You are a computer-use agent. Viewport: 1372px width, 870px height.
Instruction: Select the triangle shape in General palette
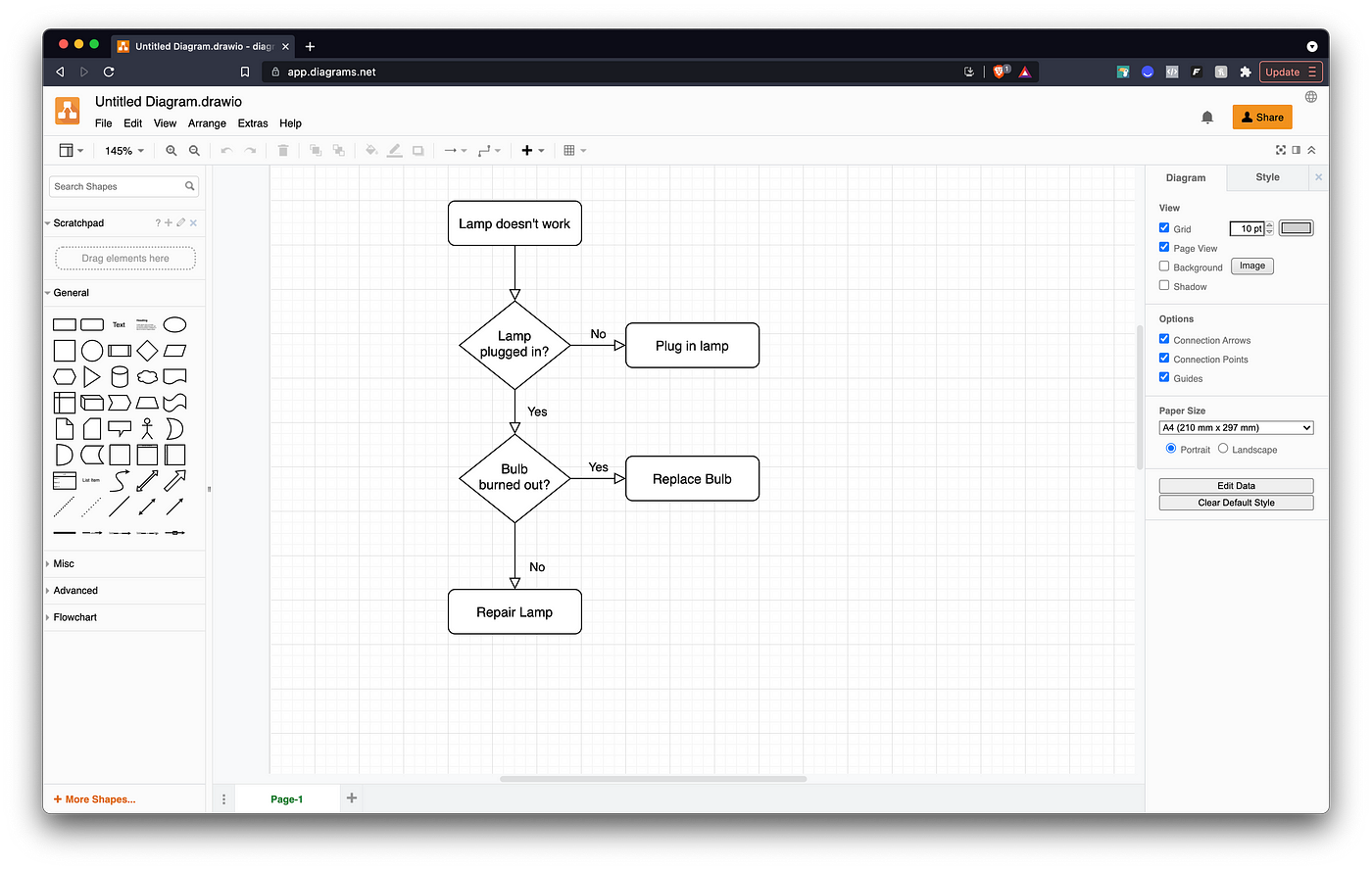pyautogui.click(x=92, y=376)
